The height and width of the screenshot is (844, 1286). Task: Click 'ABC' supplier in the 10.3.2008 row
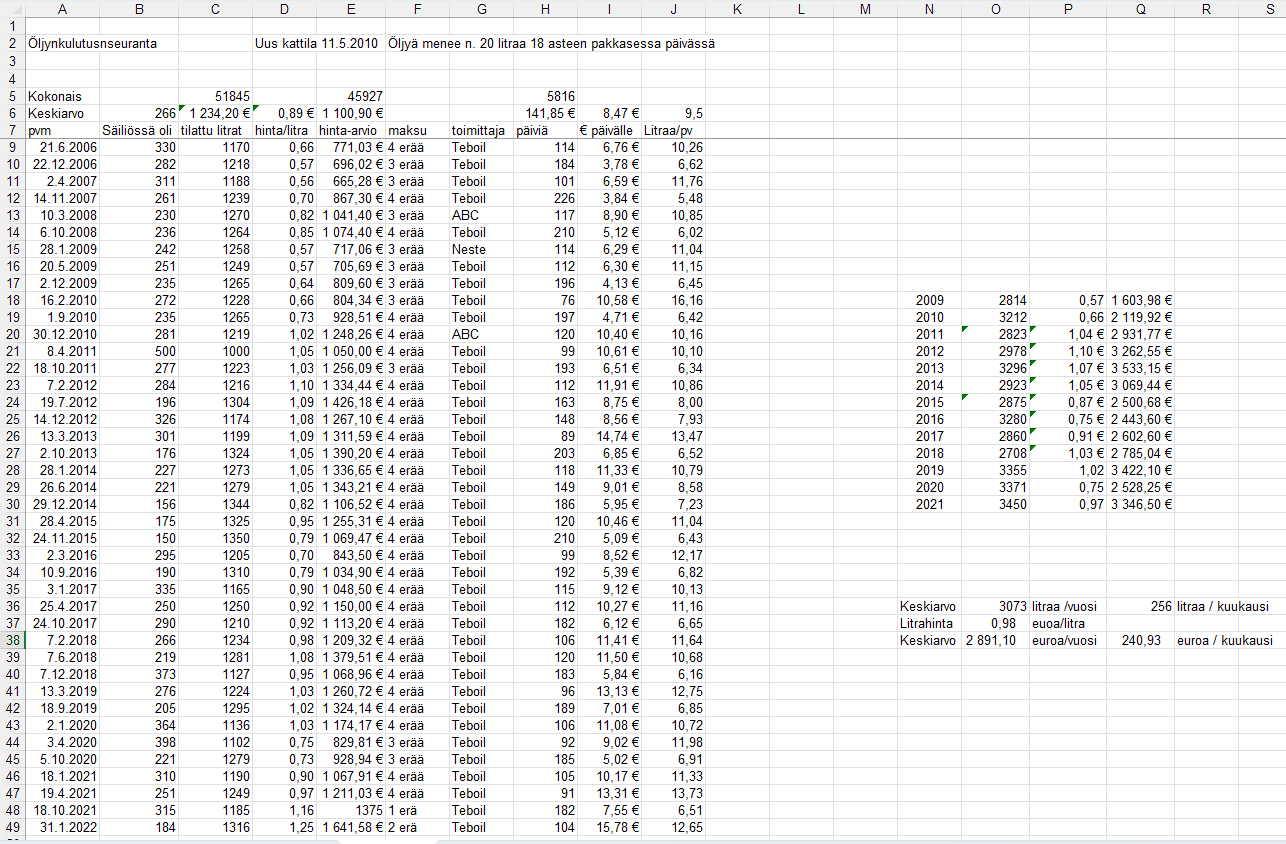[481, 215]
